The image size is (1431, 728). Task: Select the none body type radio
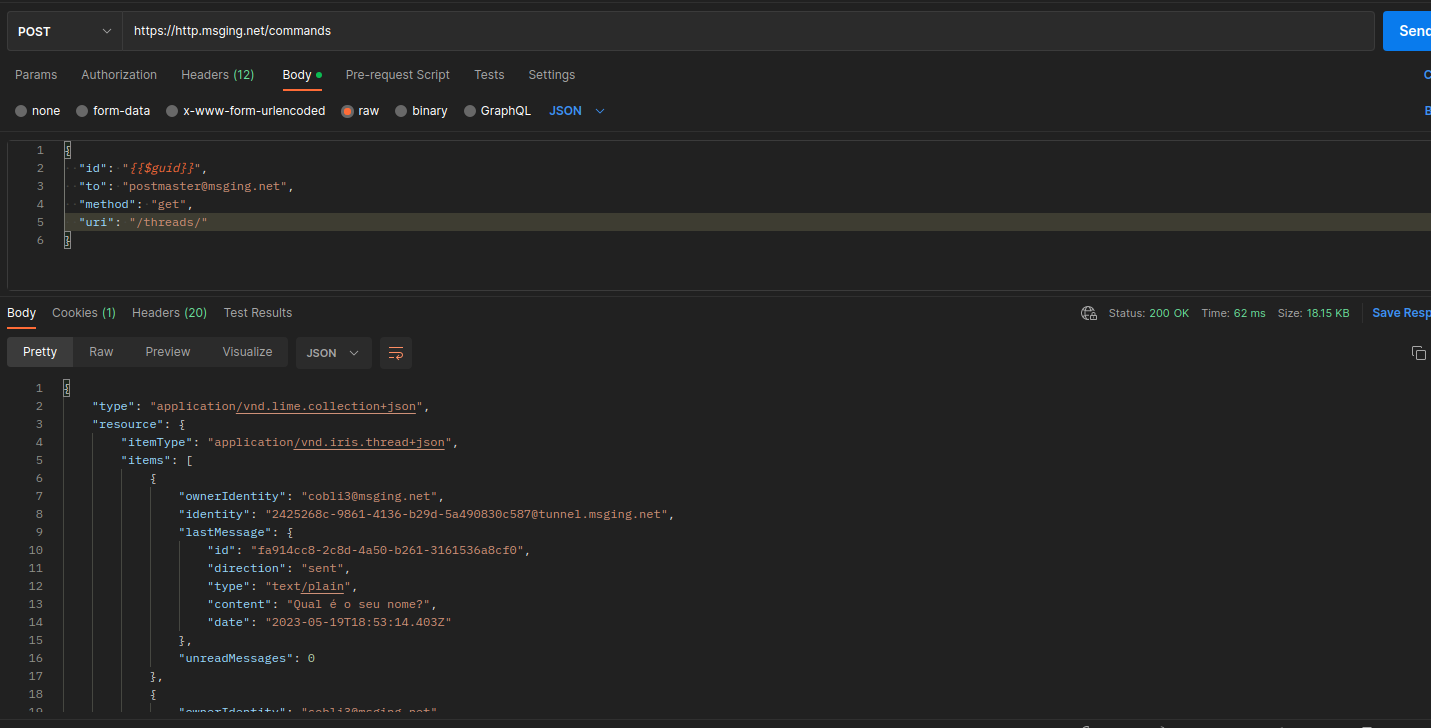click(x=21, y=111)
